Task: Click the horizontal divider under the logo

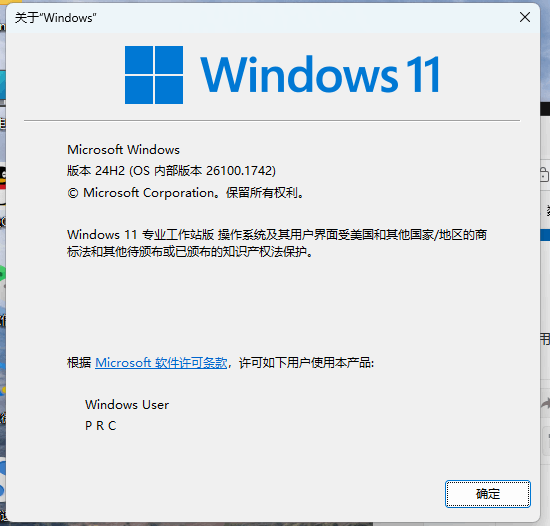Action: click(272, 121)
